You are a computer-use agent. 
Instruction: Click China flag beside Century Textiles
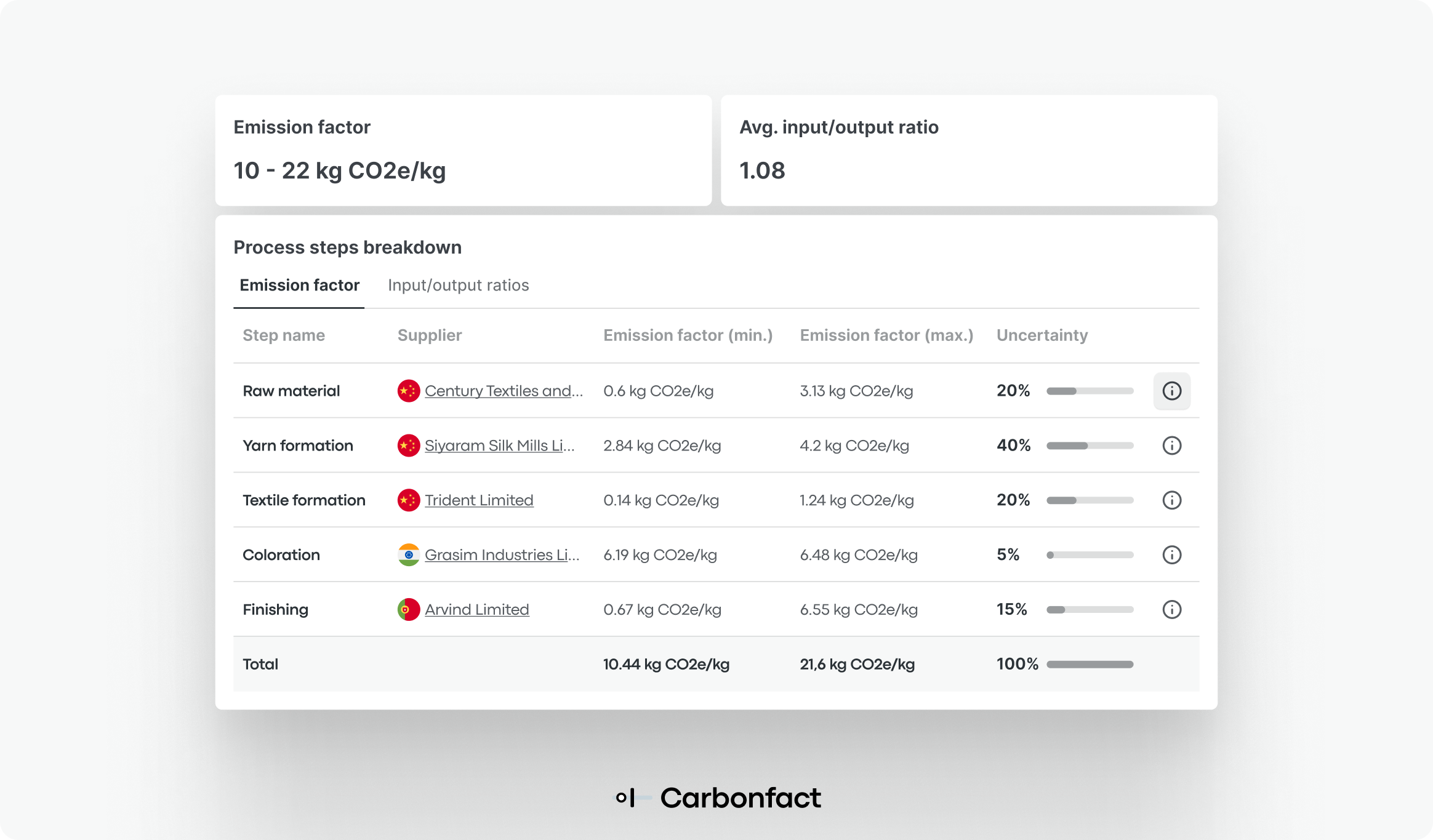point(409,391)
